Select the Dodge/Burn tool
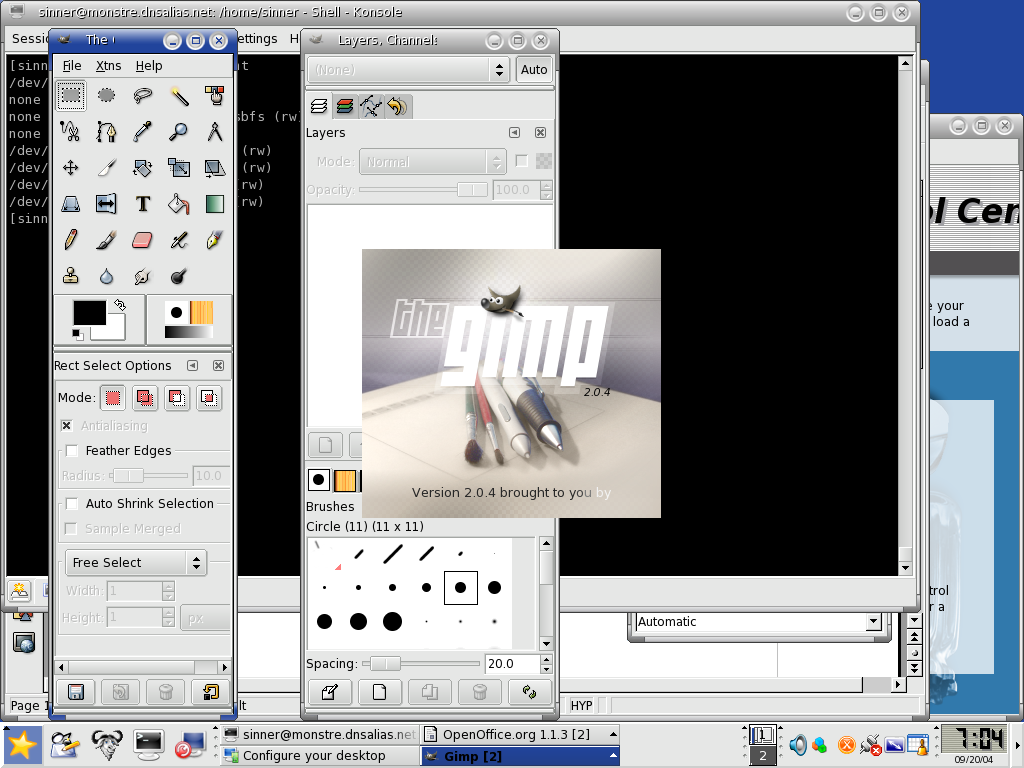Viewport: 1024px width, 768px height. pyautogui.click(x=179, y=276)
